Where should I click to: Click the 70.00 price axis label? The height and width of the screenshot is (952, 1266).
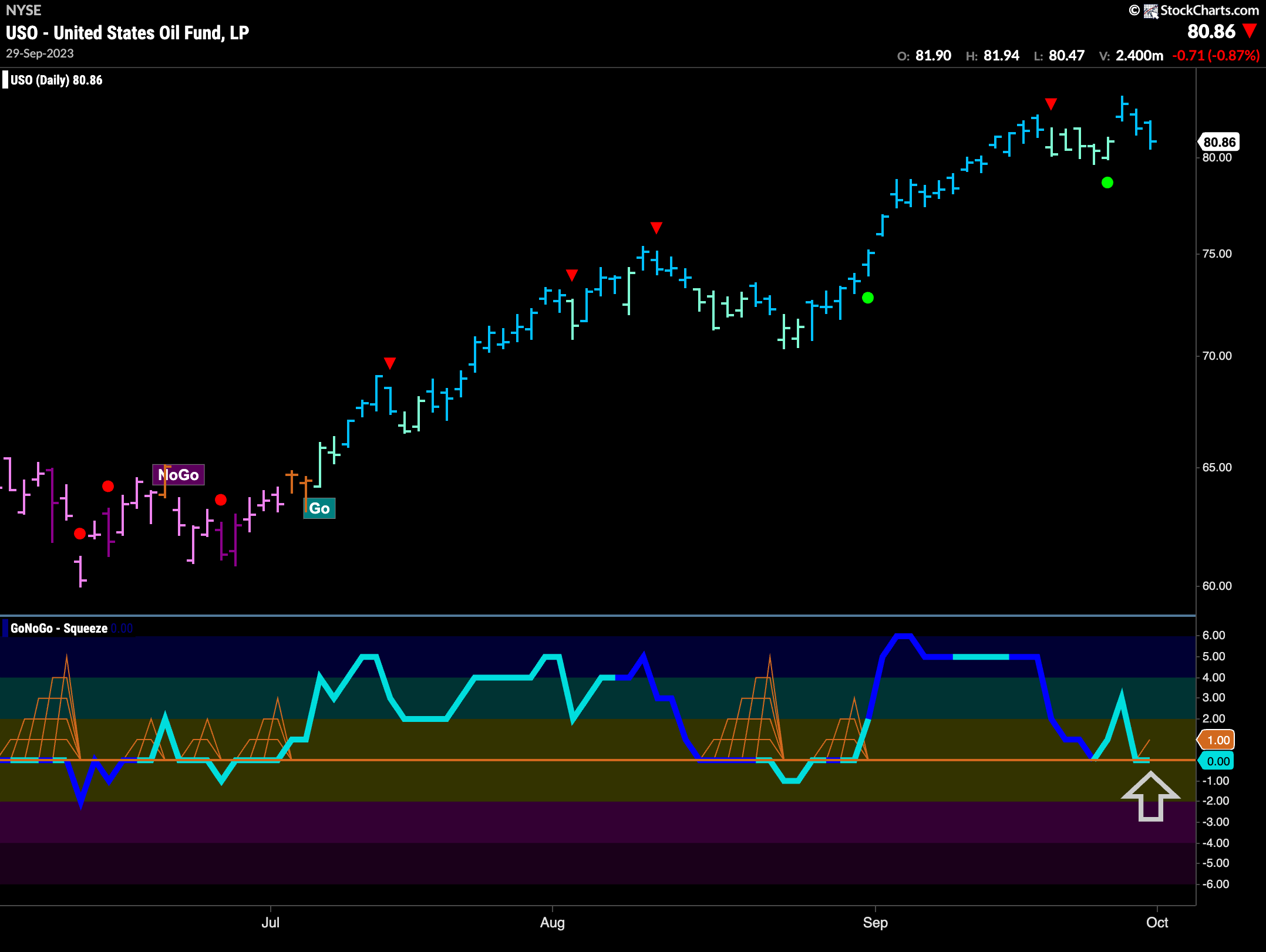tap(1217, 356)
